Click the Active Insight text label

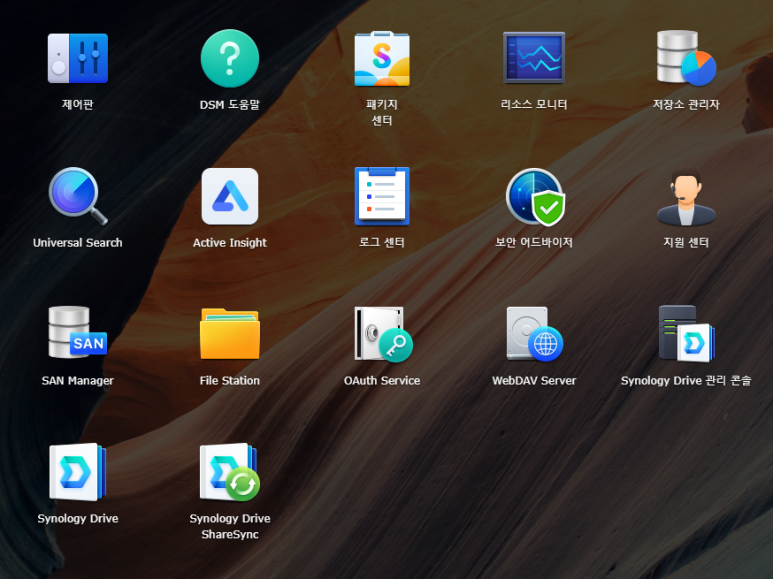[230, 243]
